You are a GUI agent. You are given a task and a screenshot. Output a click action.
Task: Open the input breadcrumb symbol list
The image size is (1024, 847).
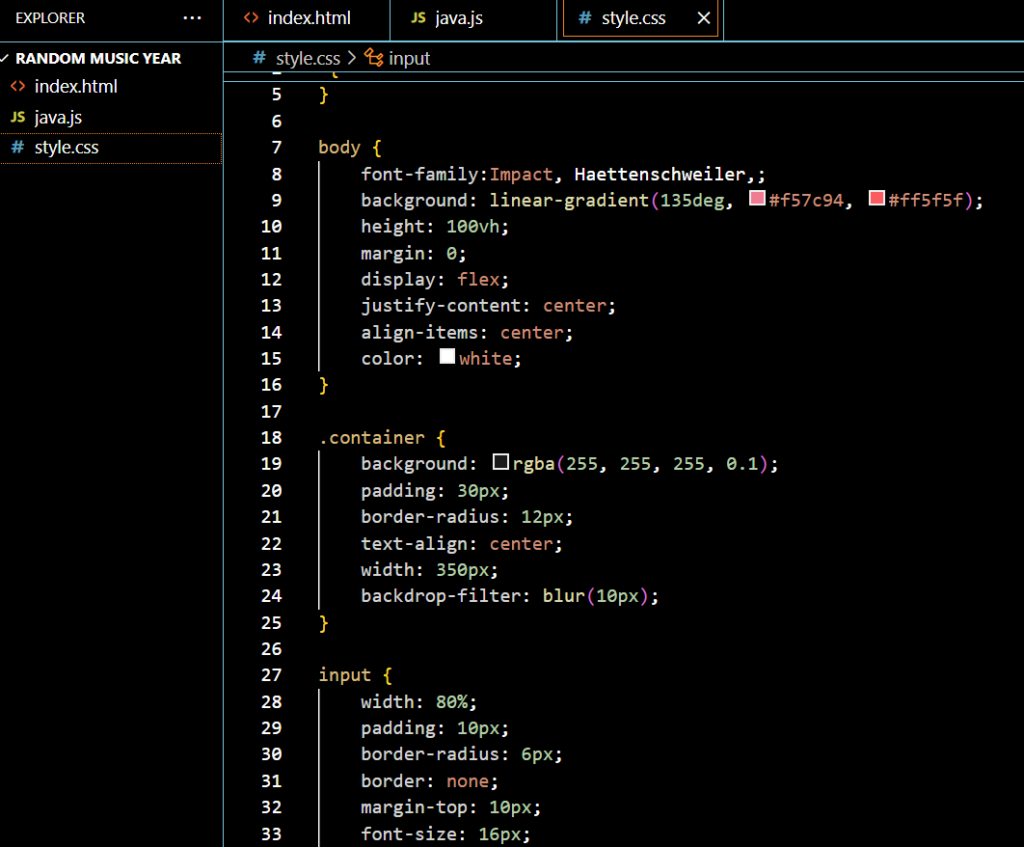pyautogui.click(x=409, y=58)
